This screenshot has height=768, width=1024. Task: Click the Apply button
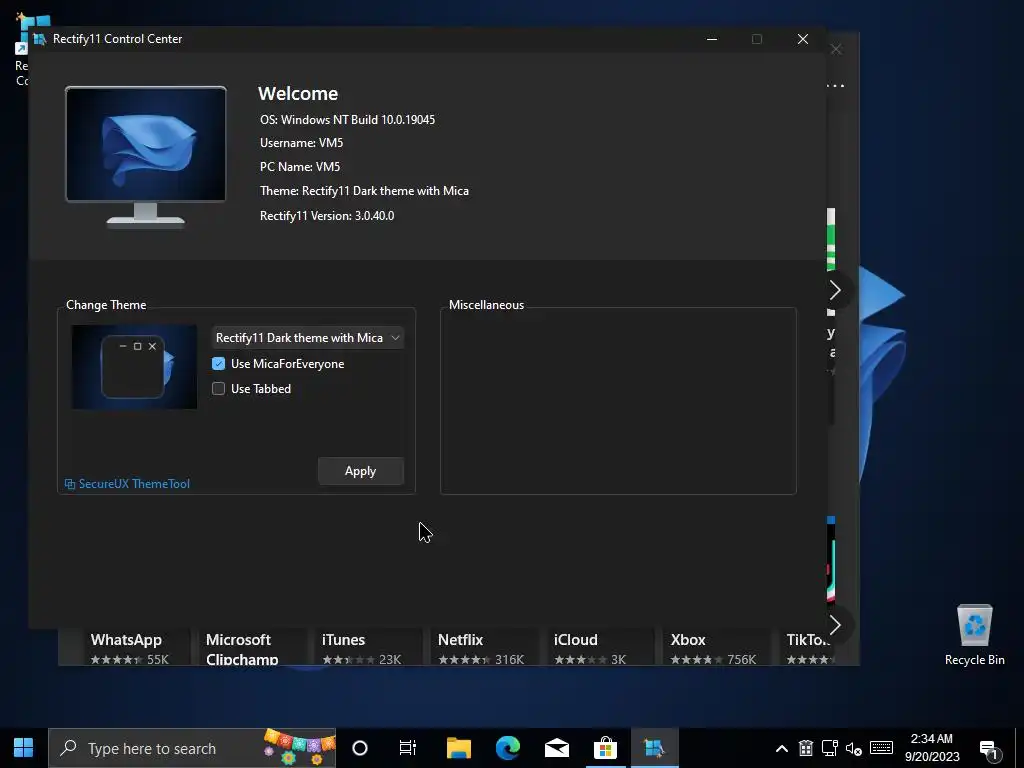pyautogui.click(x=360, y=471)
